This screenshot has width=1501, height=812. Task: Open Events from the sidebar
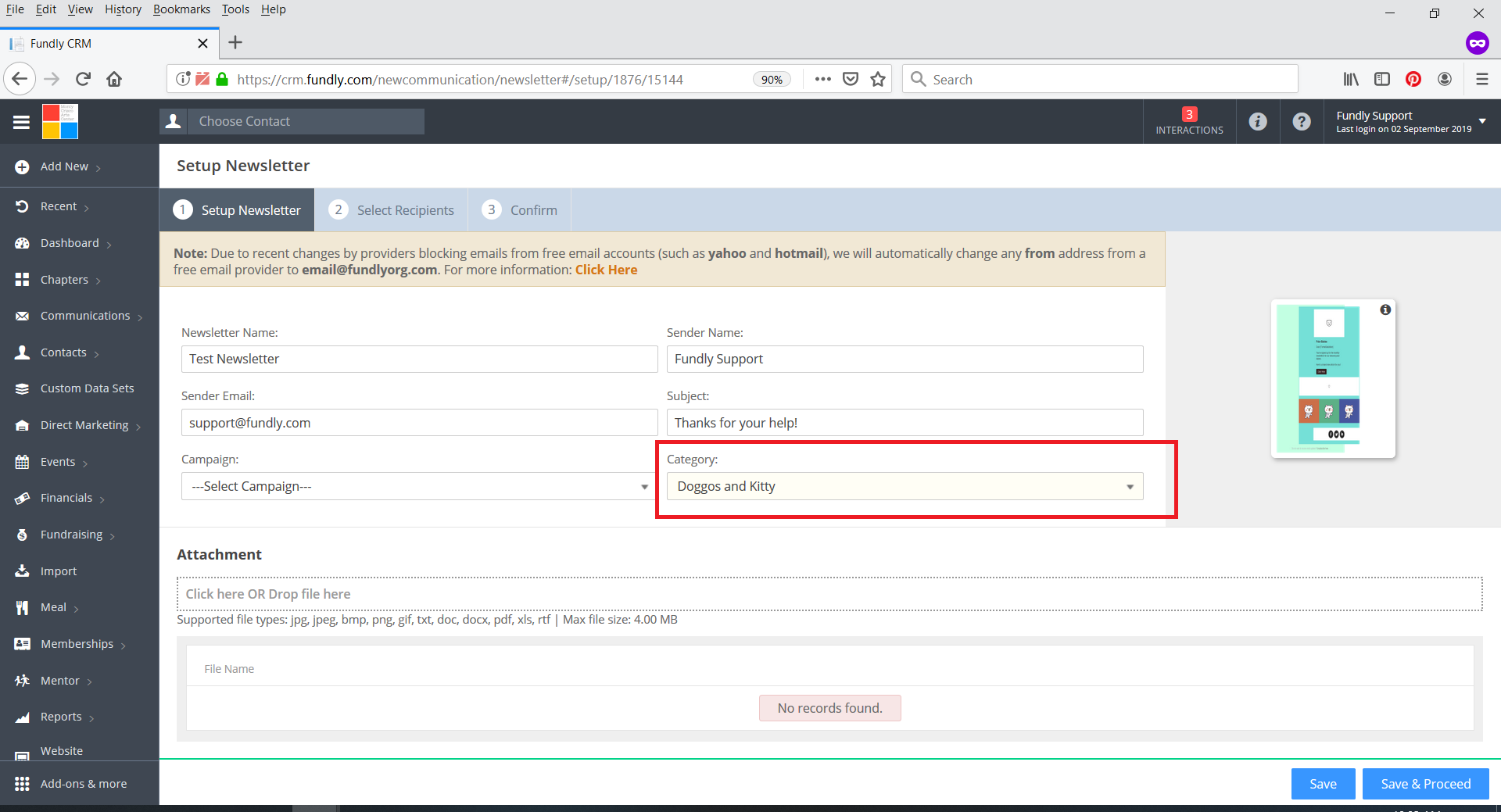coord(58,462)
